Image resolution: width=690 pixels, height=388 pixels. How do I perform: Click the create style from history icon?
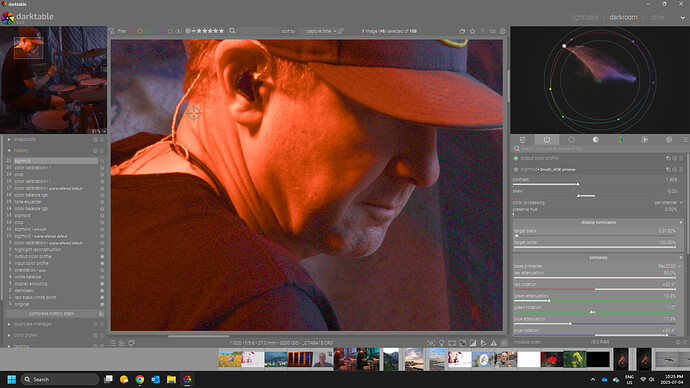(x=101, y=314)
